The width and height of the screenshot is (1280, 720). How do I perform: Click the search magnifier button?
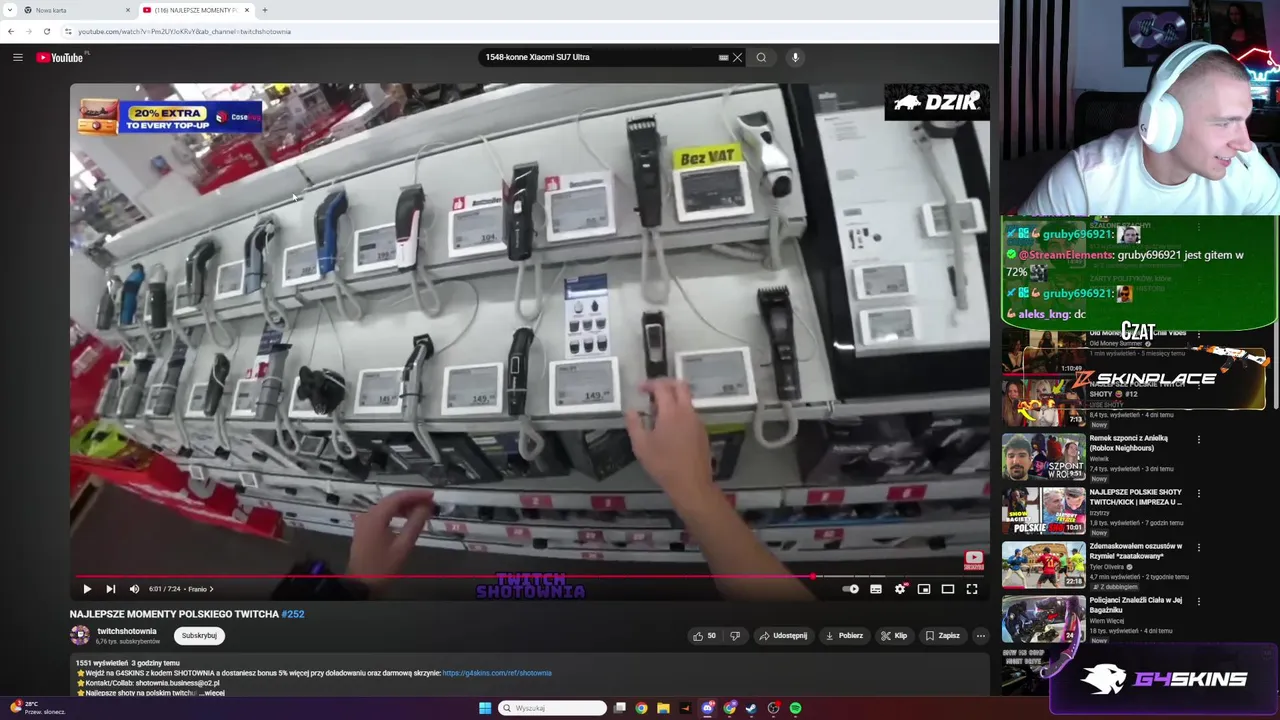coord(761,57)
